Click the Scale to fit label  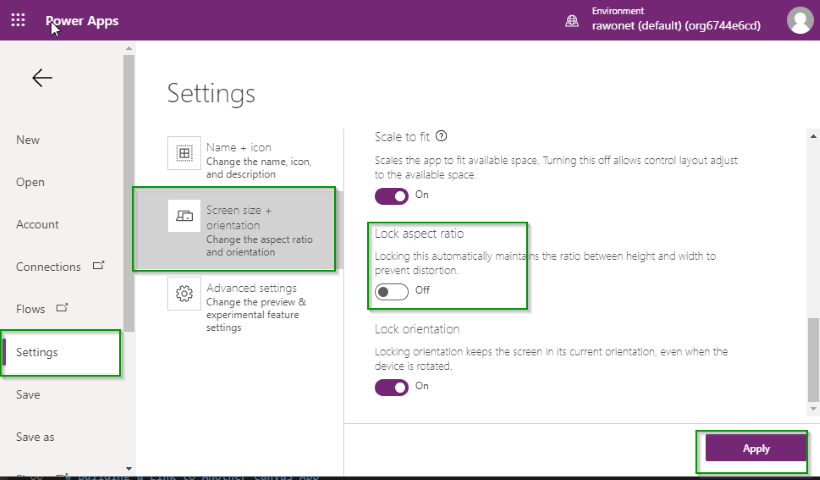pyautogui.click(x=402, y=137)
